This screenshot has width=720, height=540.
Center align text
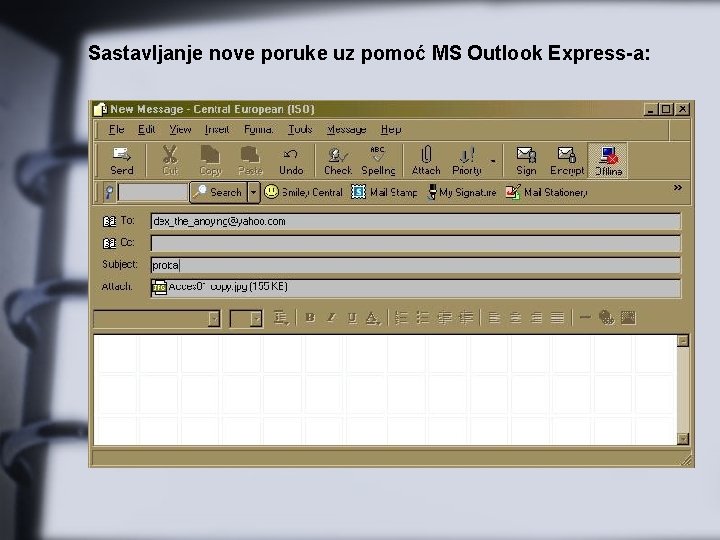click(515, 318)
